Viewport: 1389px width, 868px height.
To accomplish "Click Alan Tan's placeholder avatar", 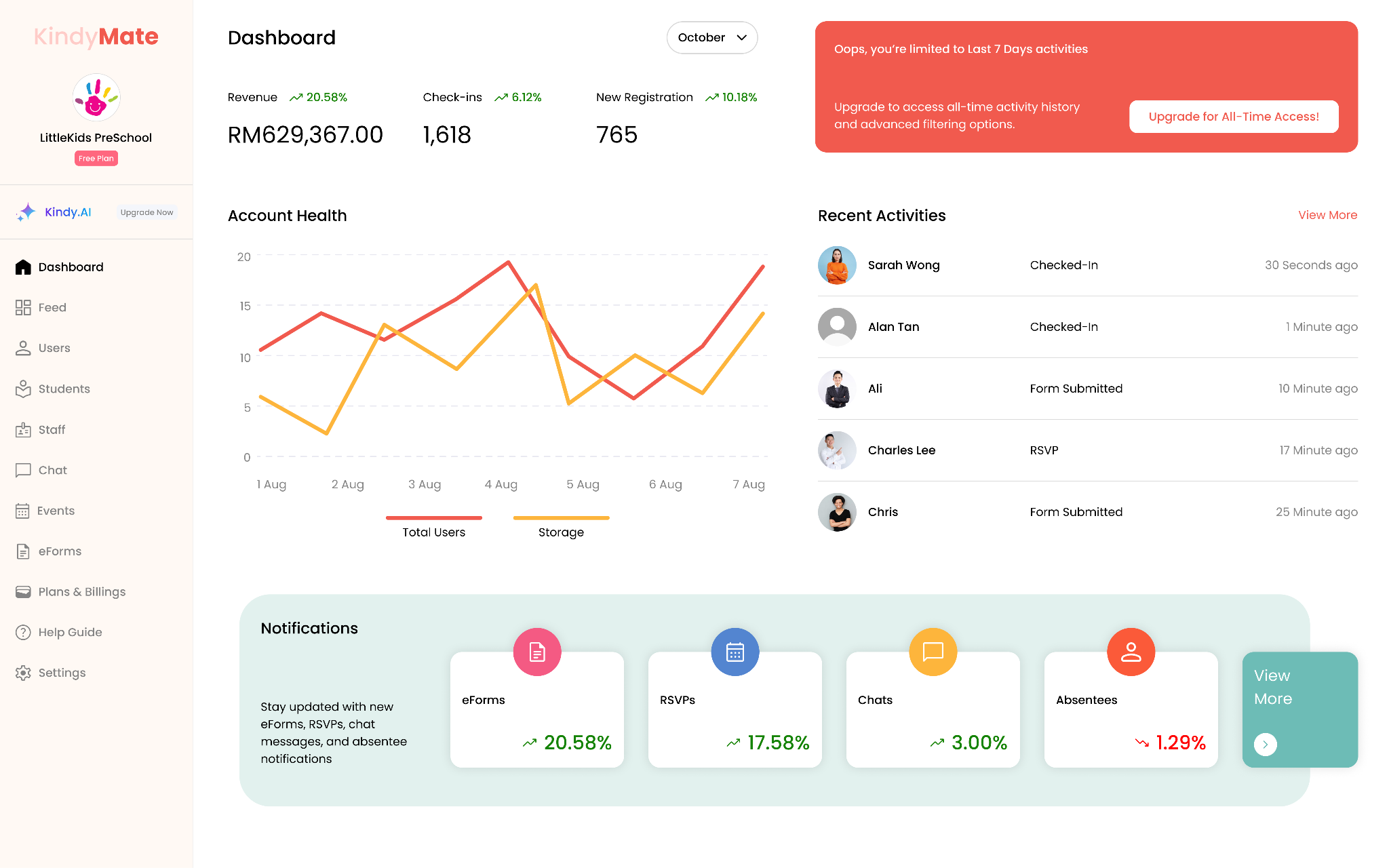I will [x=837, y=327].
